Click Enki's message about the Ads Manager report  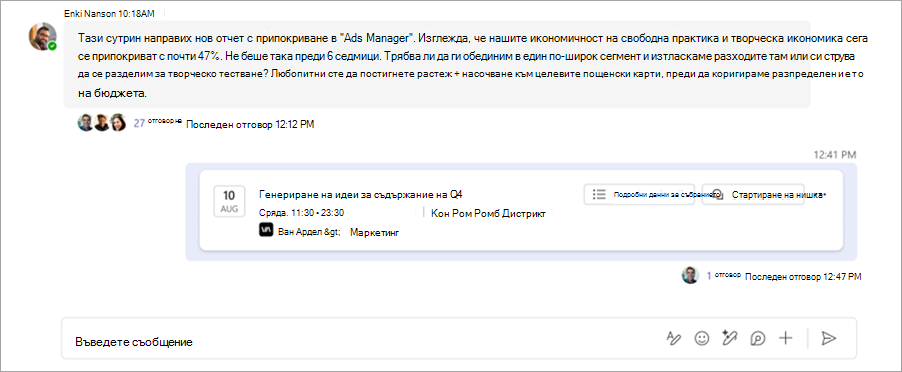click(x=437, y=65)
